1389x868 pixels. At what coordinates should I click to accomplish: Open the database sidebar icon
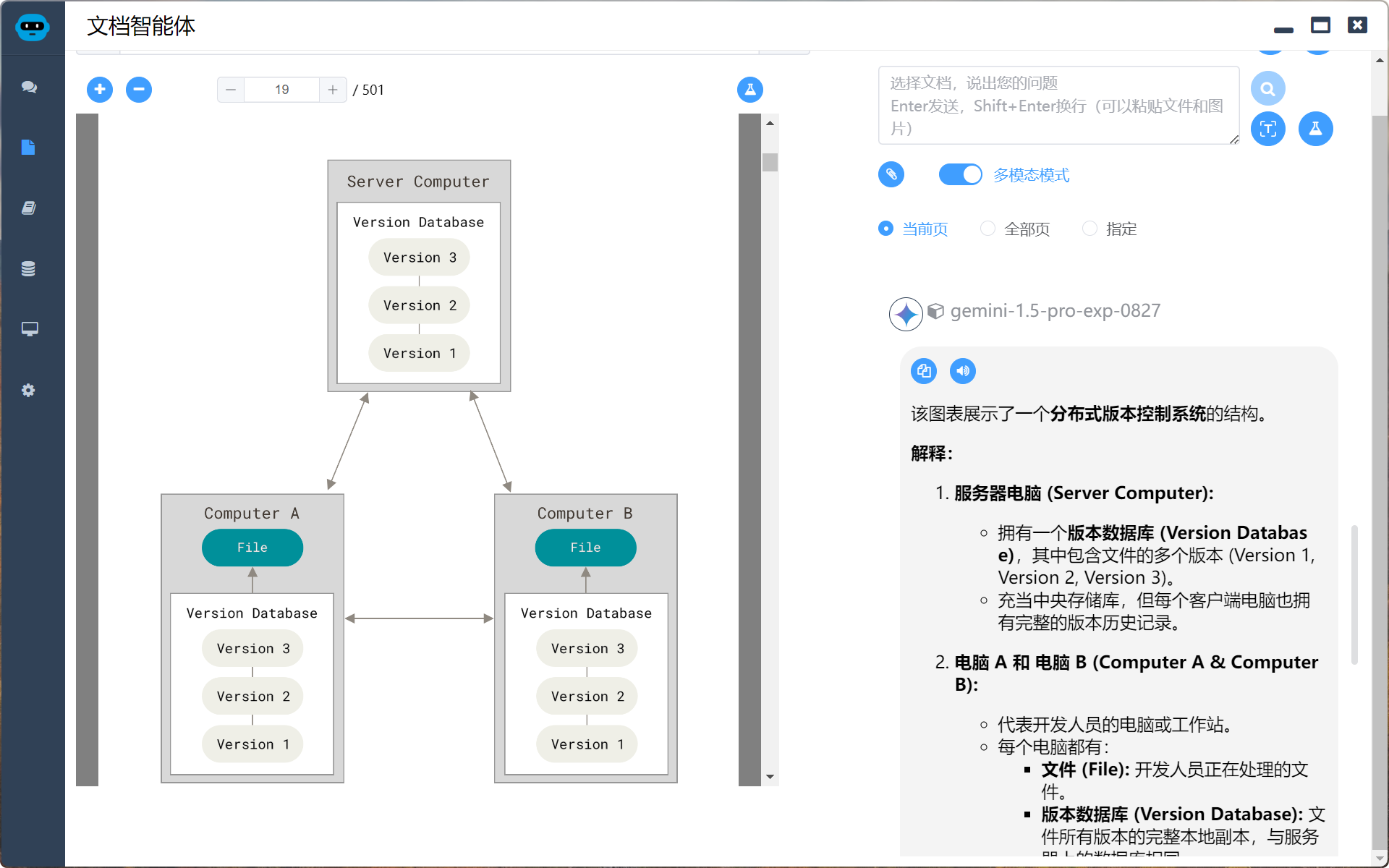pos(28,268)
